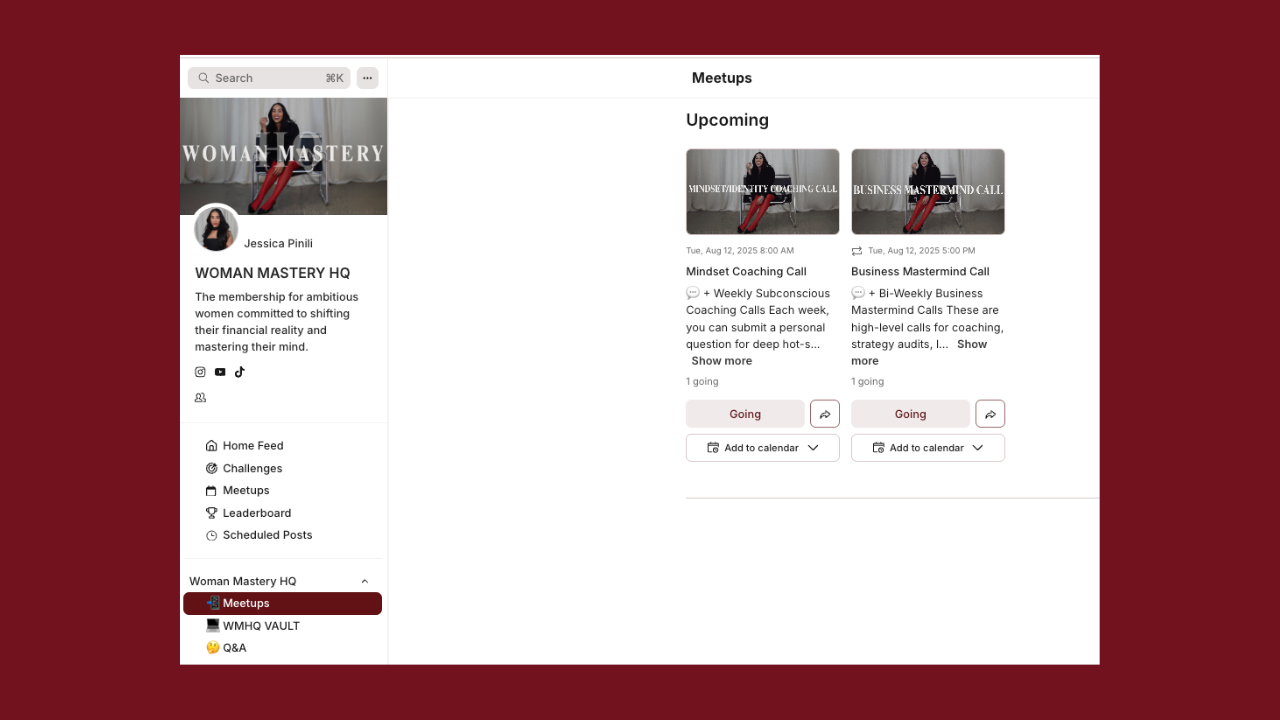Toggle Going on Mindset Coaching Call
This screenshot has width=1280, height=720.
coord(745,414)
